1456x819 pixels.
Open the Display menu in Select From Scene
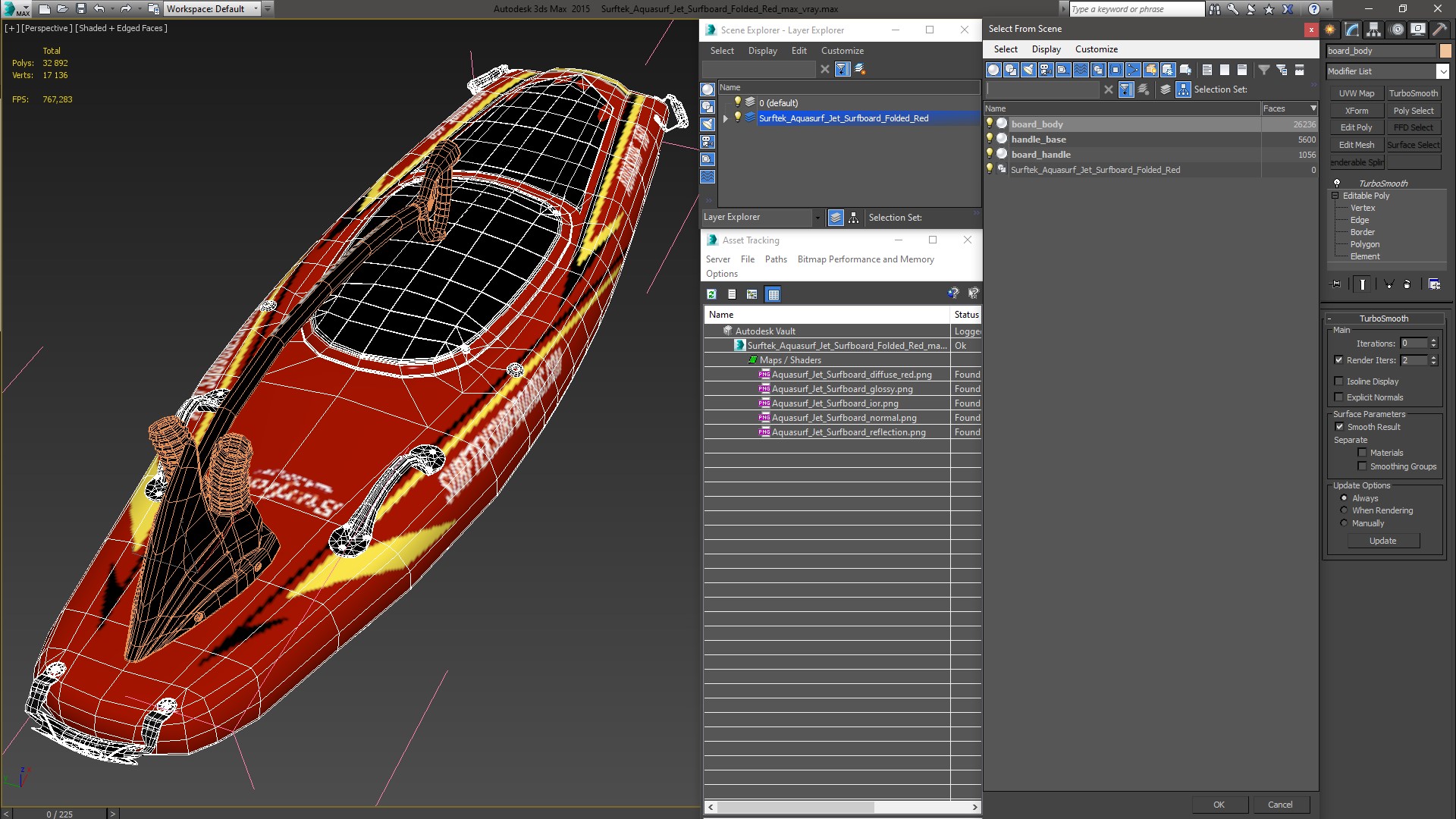(x=1046, y=49)
